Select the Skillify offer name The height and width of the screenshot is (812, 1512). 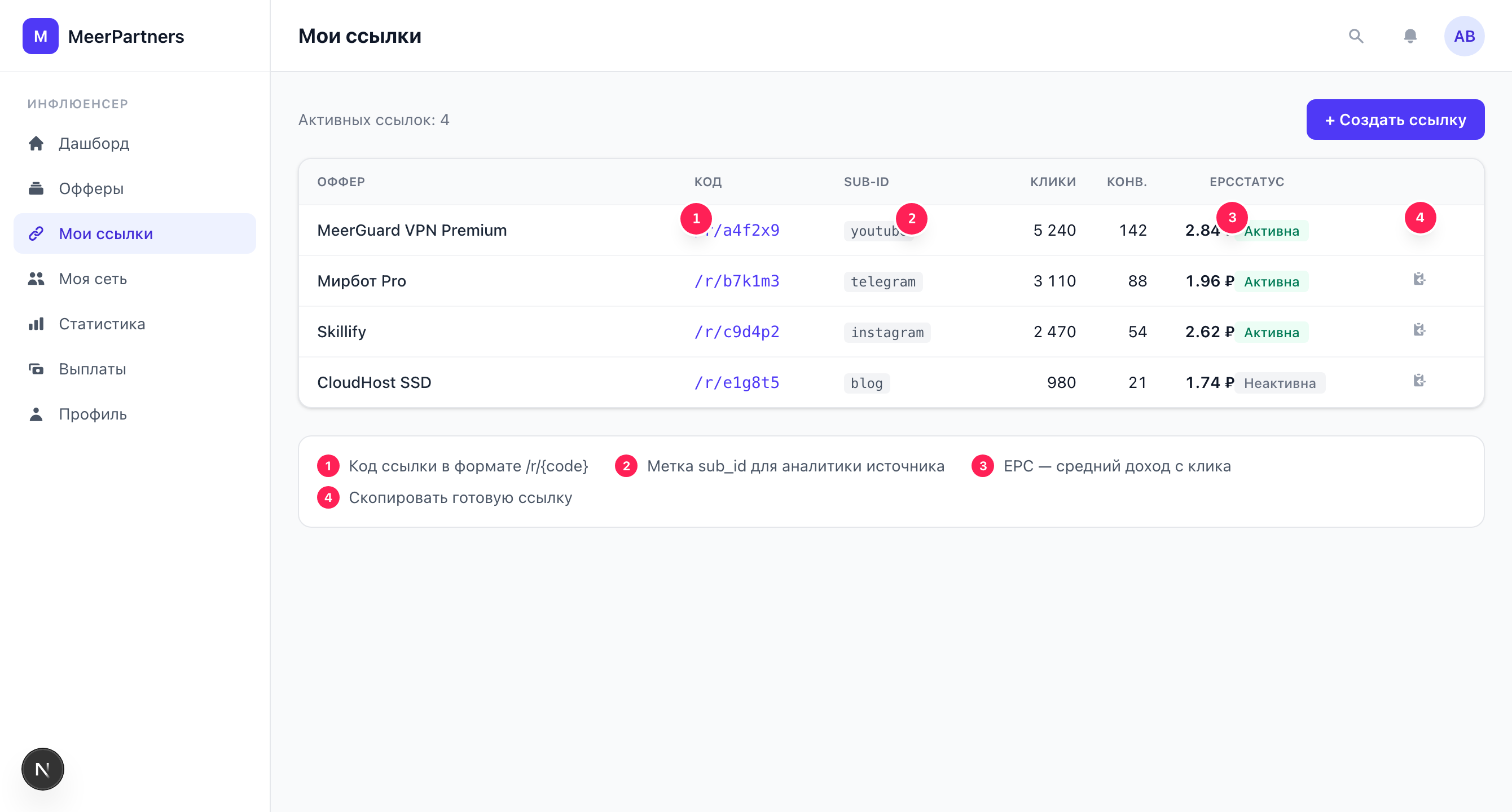pos(341,332)
